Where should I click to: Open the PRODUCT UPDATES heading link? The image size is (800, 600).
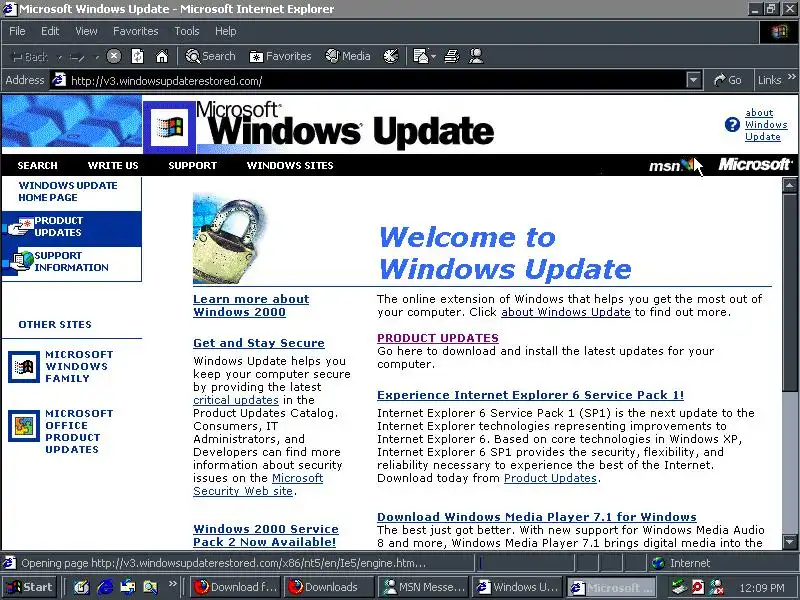(x=438, y=338)
